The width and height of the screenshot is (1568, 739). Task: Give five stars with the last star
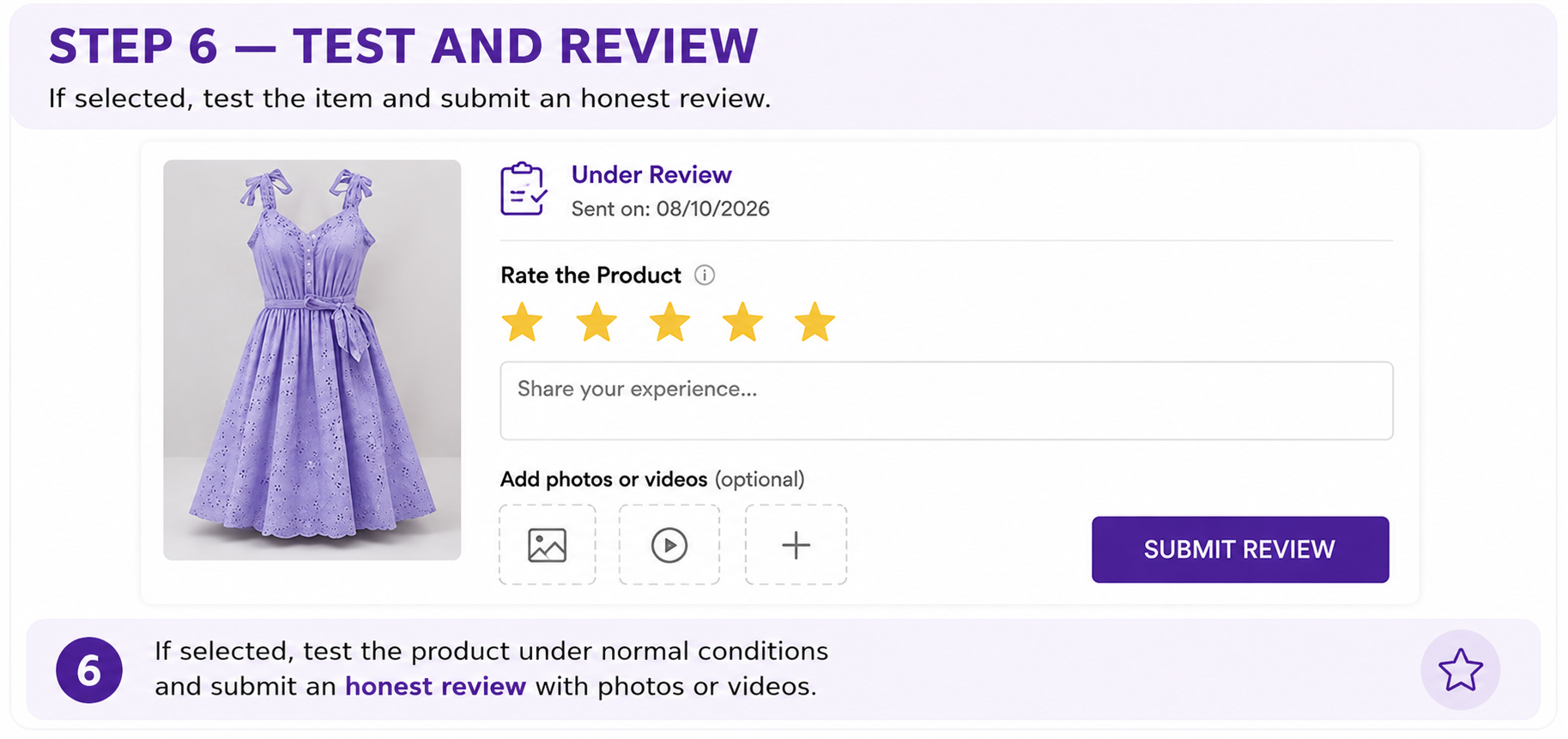(814, 323)
